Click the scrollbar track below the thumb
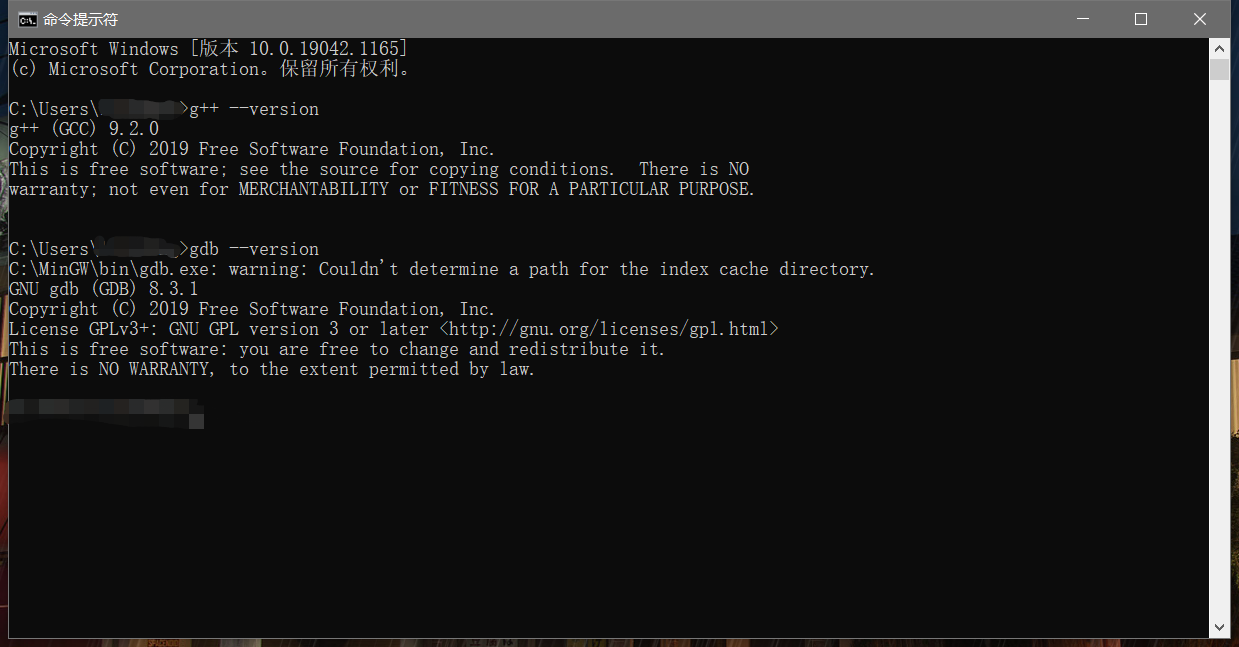This screenshot has width=1239, height=647. pos(1221,350)
